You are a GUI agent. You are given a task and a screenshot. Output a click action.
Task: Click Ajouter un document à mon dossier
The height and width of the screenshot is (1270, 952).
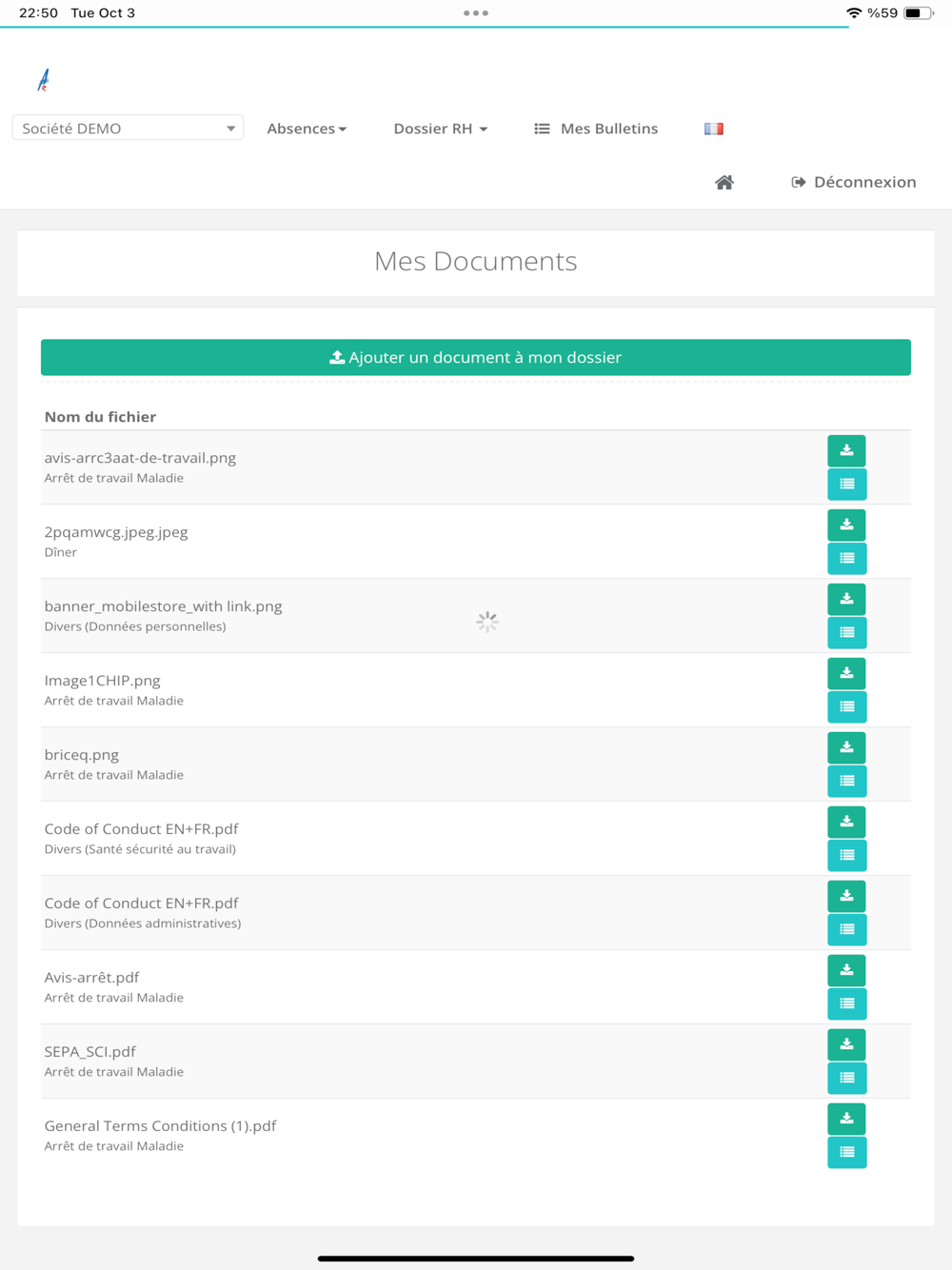pyautogui.click(x=476, y=357)
